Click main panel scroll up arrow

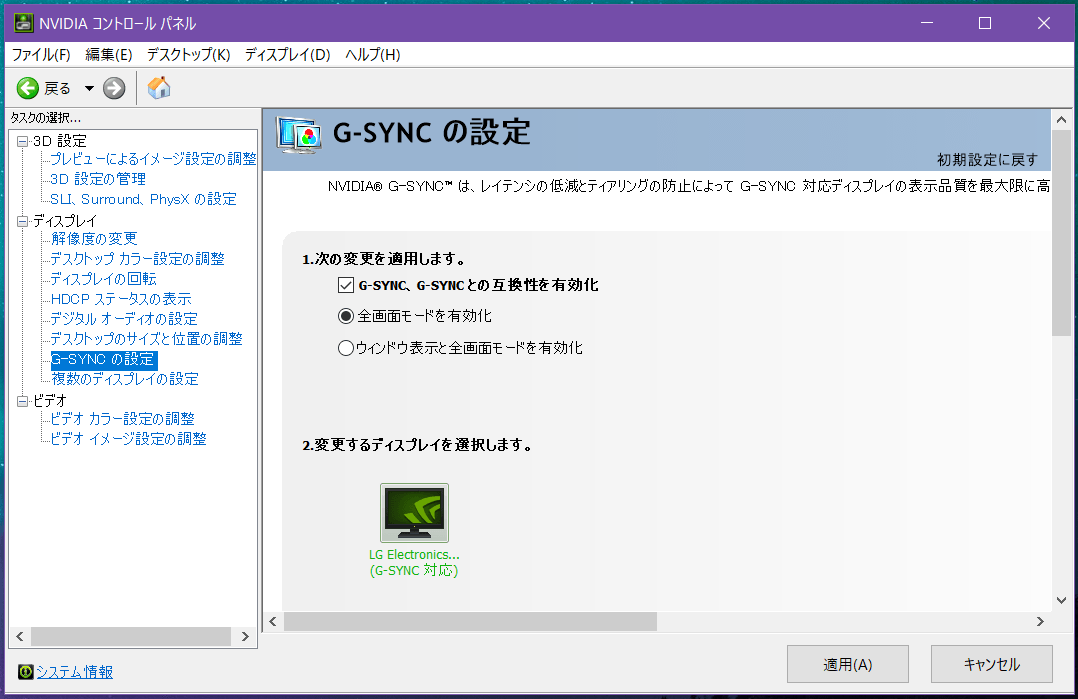pyautogui.click(x=1062, y=120)
